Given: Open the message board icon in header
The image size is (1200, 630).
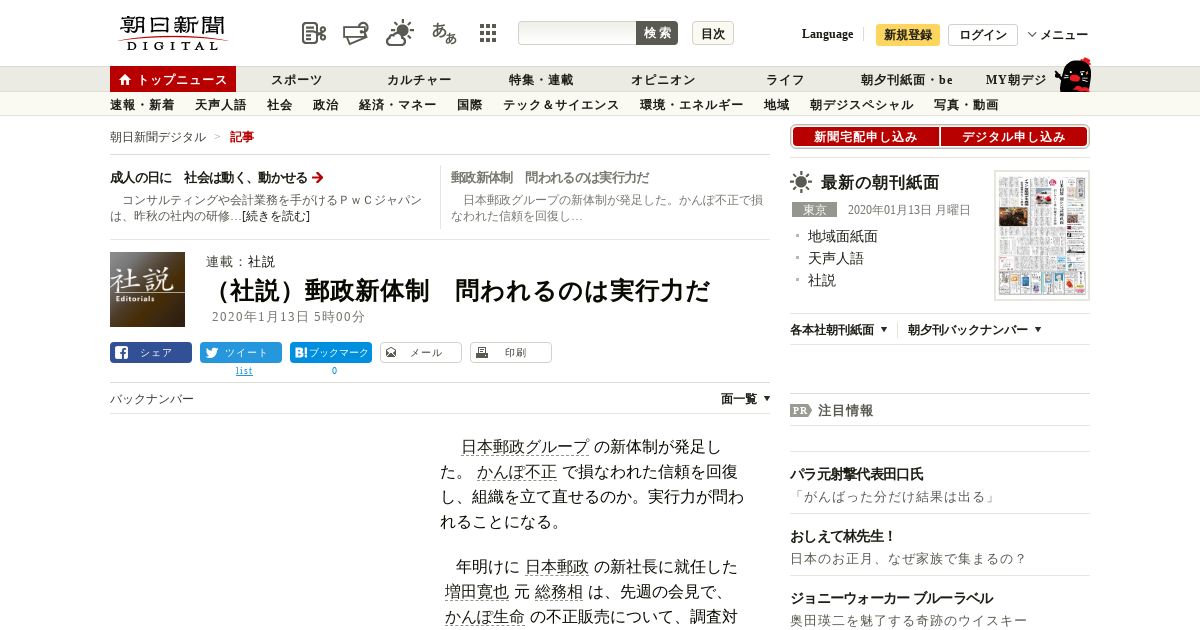Looking at the screenshot, I should pyautogui.click(x=356, y=33).
